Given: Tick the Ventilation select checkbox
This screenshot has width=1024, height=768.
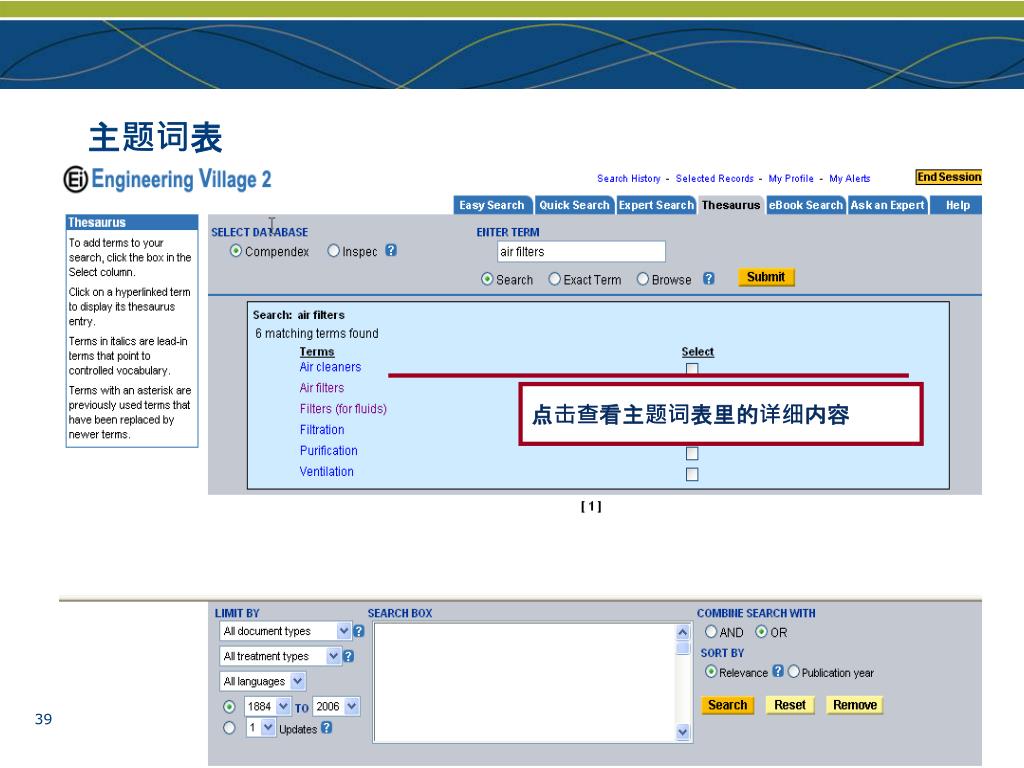Looking at the screenshot, I should point(692,474).
